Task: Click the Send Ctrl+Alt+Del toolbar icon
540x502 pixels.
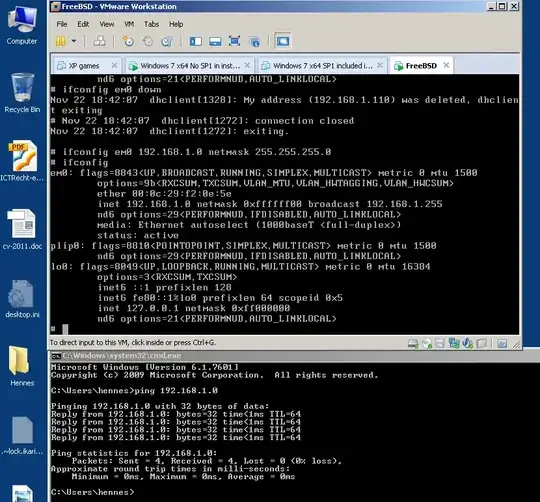Action: (x=100, y=41)
